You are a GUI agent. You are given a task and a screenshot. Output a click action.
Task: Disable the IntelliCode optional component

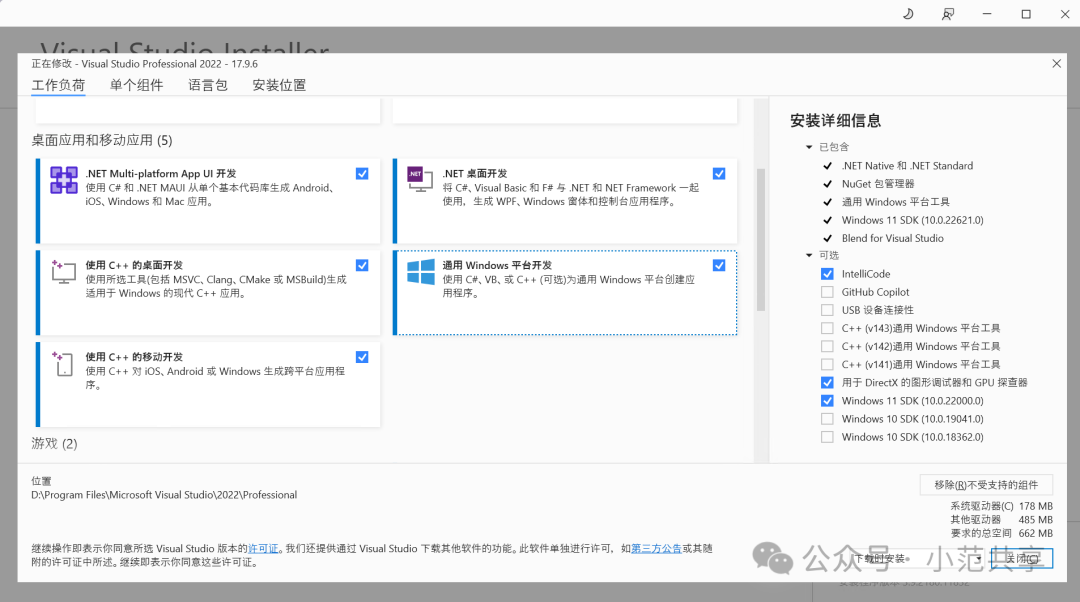coord(827,273)
